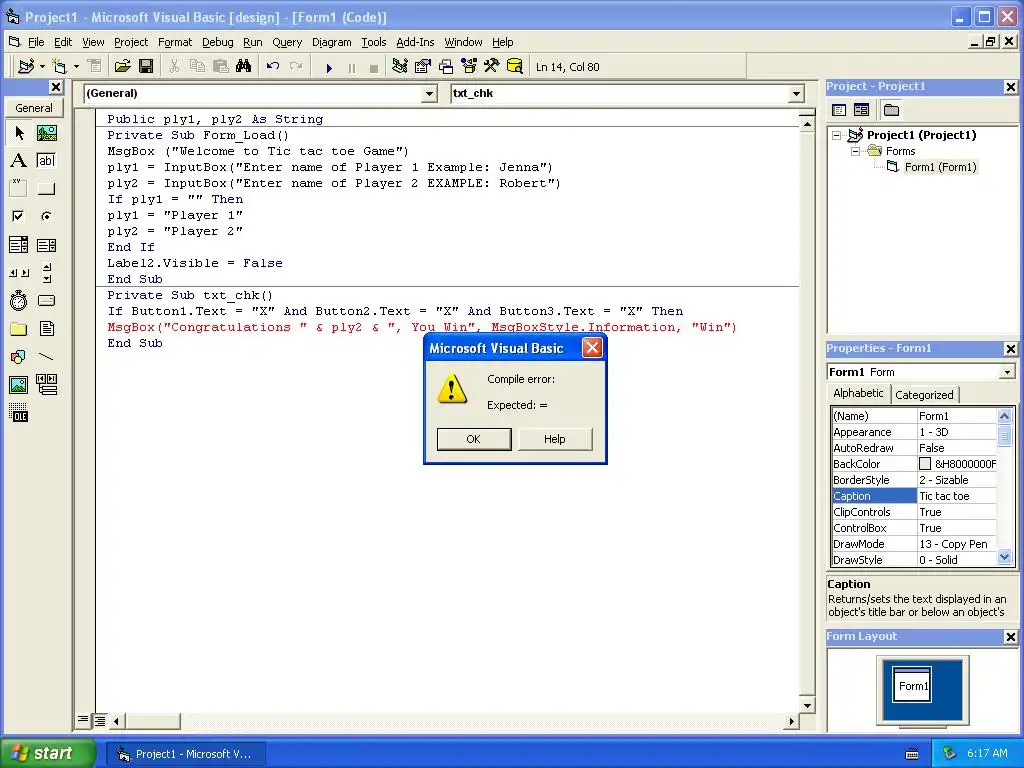Click the Form Layout Window toolbar icon

[x=446, y=67]
